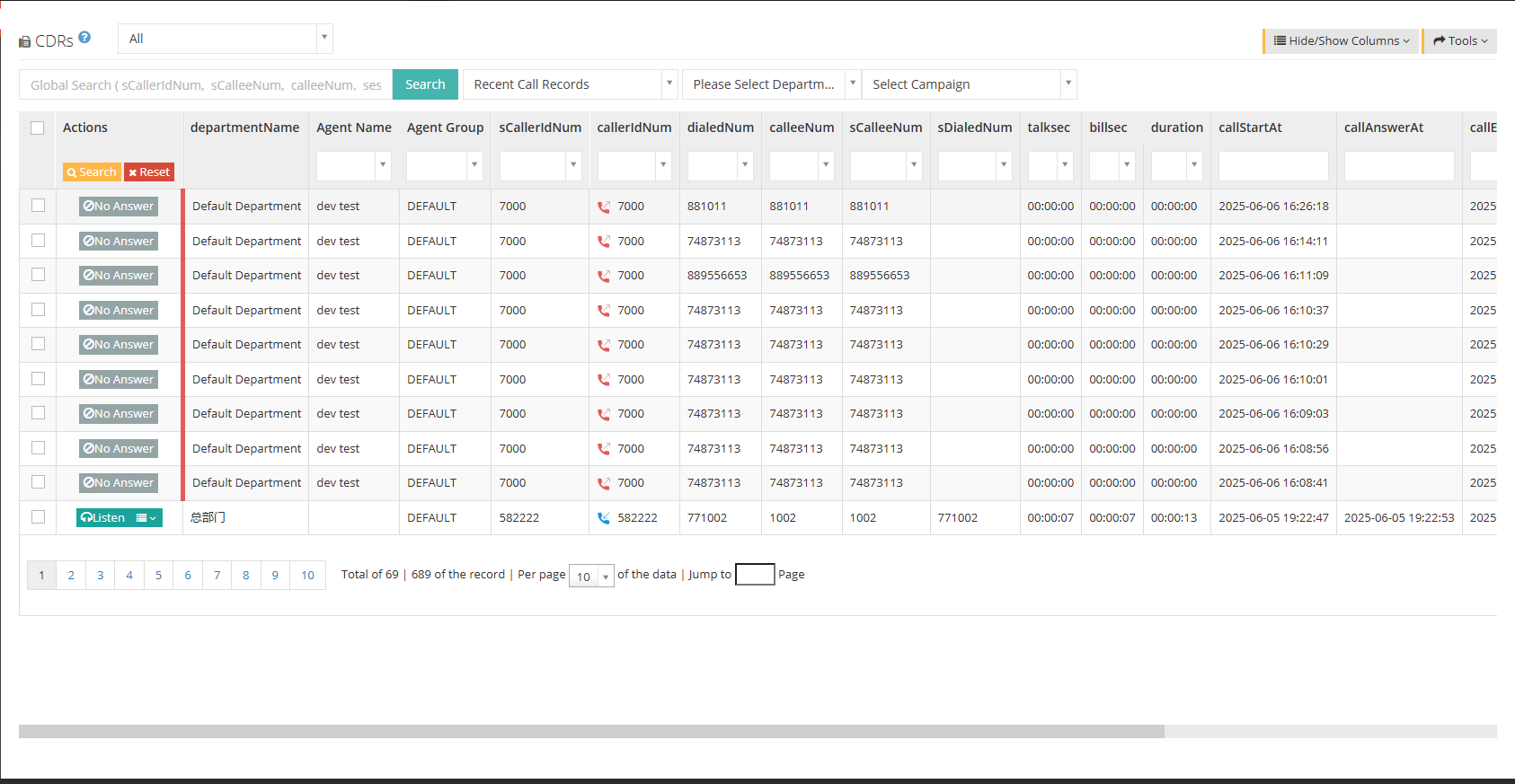Sort by the departmentName column header
Viewport: 1515px width, 784px height.
point(244,128)
